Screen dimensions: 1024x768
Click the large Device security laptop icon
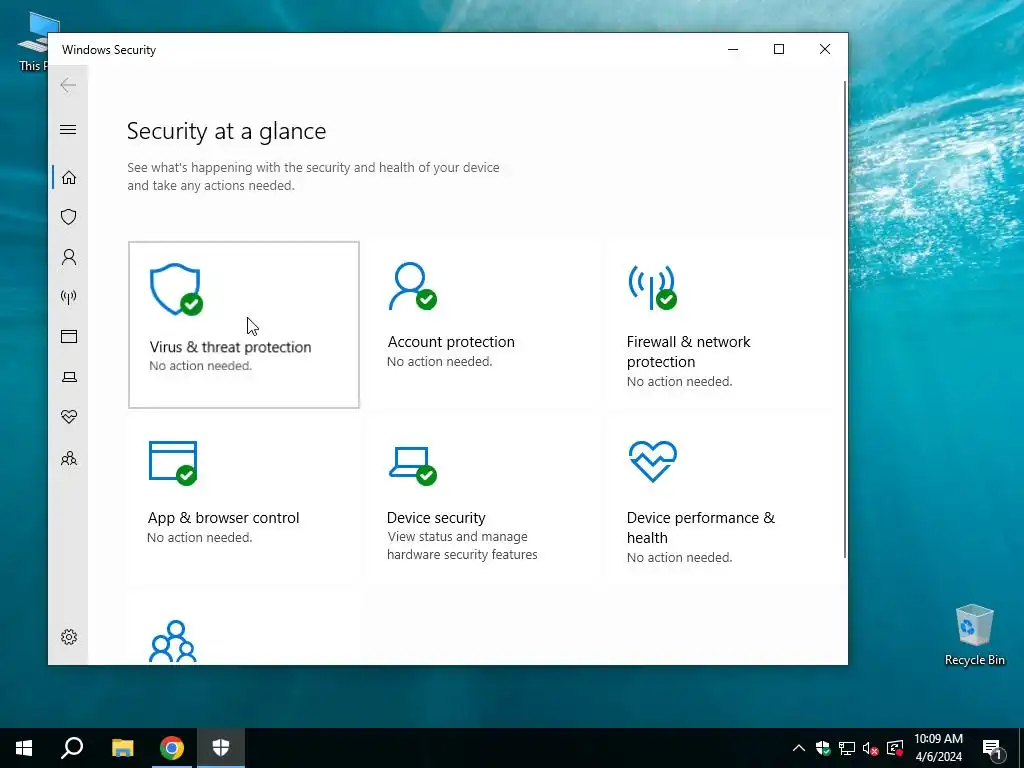point(413,466)
